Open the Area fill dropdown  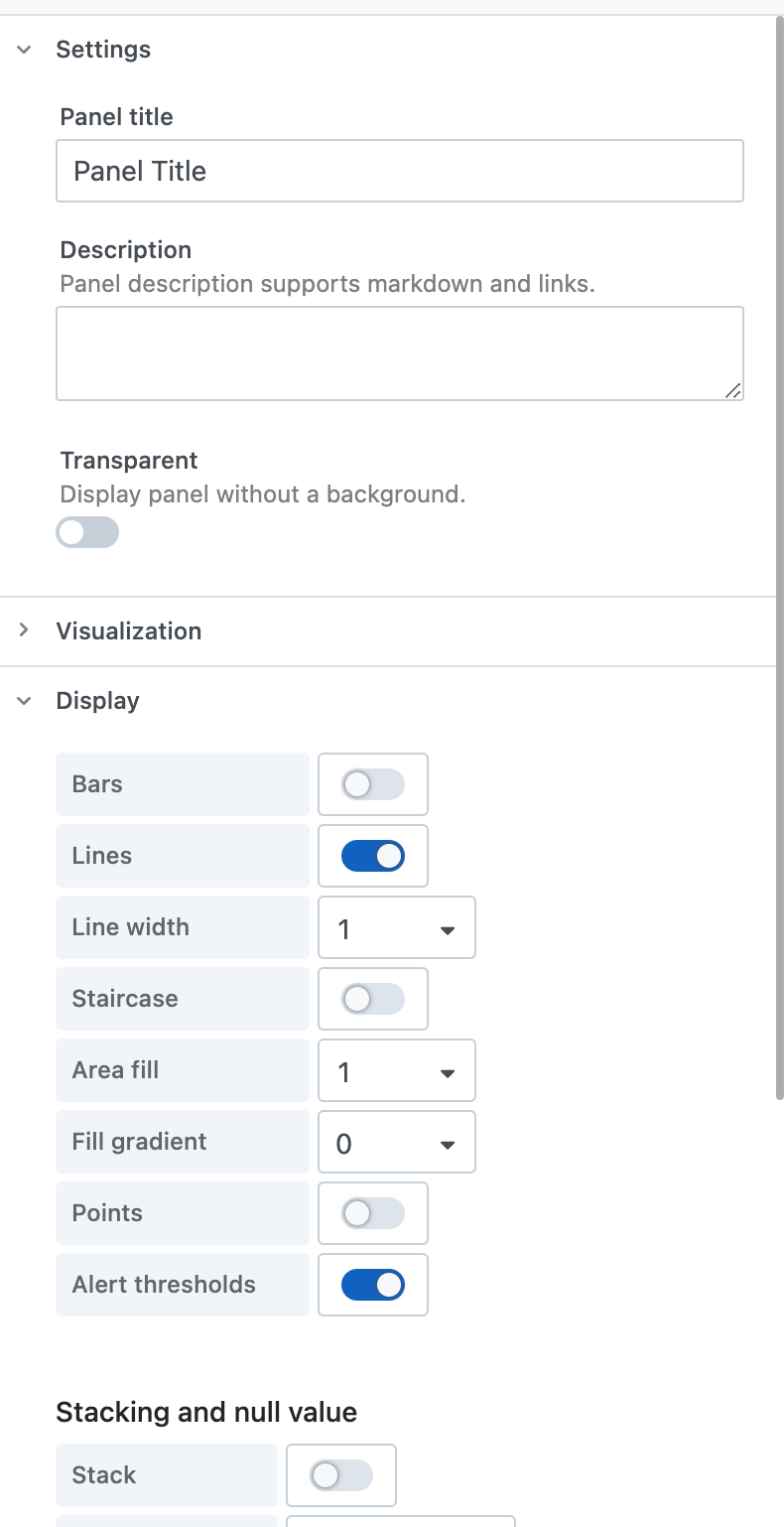click(397, 1070)
